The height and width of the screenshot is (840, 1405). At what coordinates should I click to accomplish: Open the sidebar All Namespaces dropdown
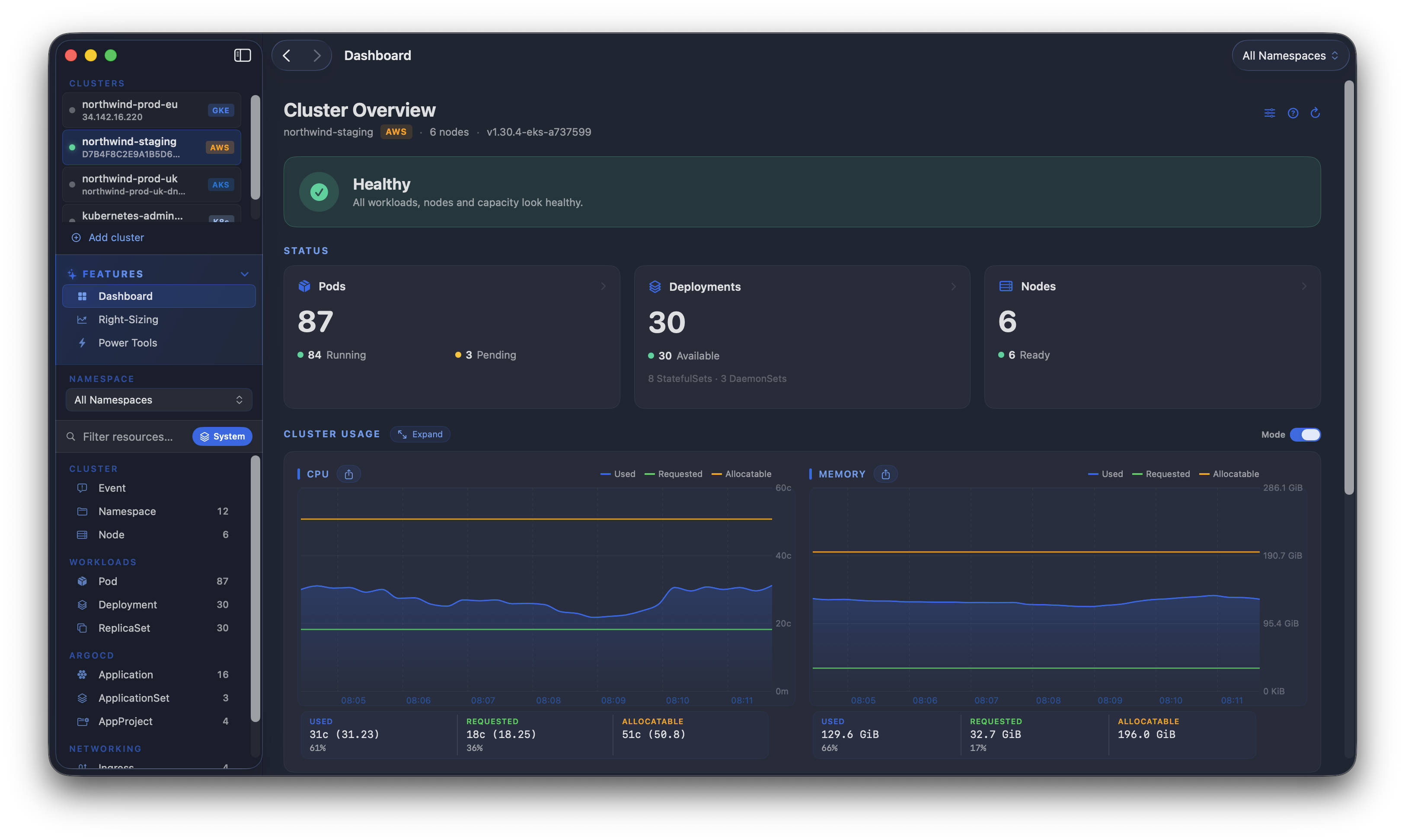click(x=159, y=400)
